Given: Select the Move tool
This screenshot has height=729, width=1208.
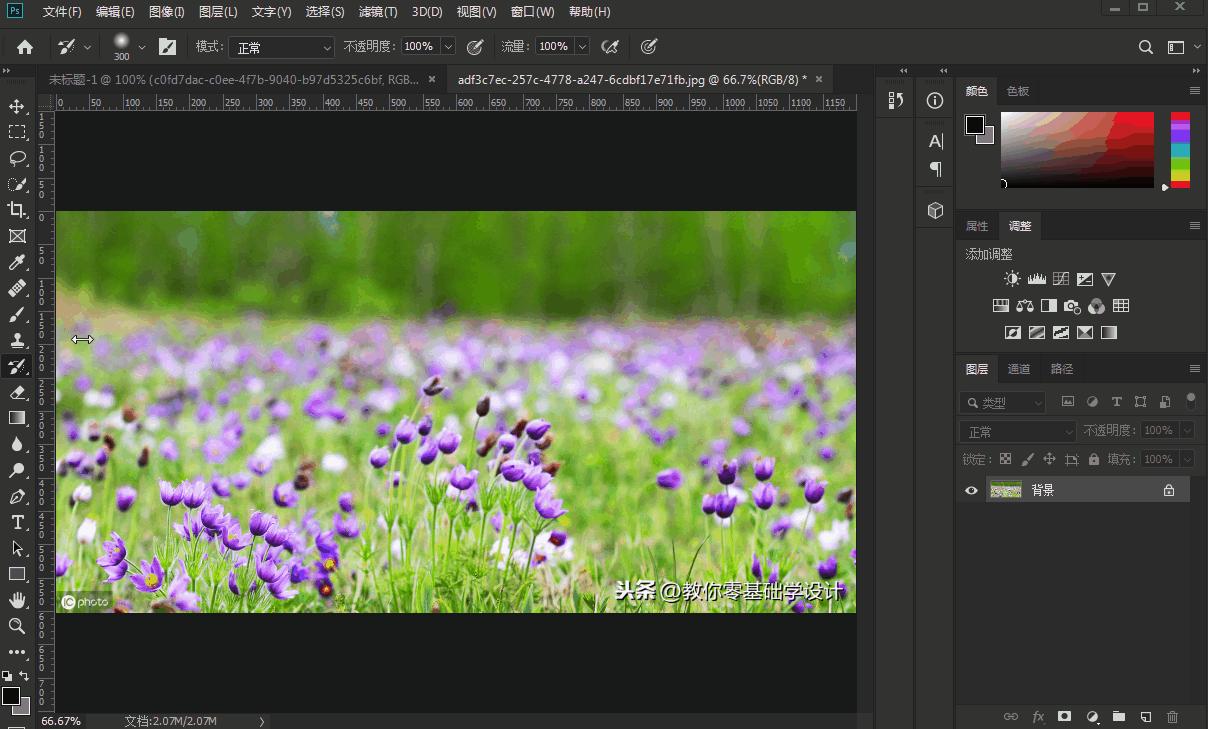Looking at the screenshot, I should [x=17, y=106].
